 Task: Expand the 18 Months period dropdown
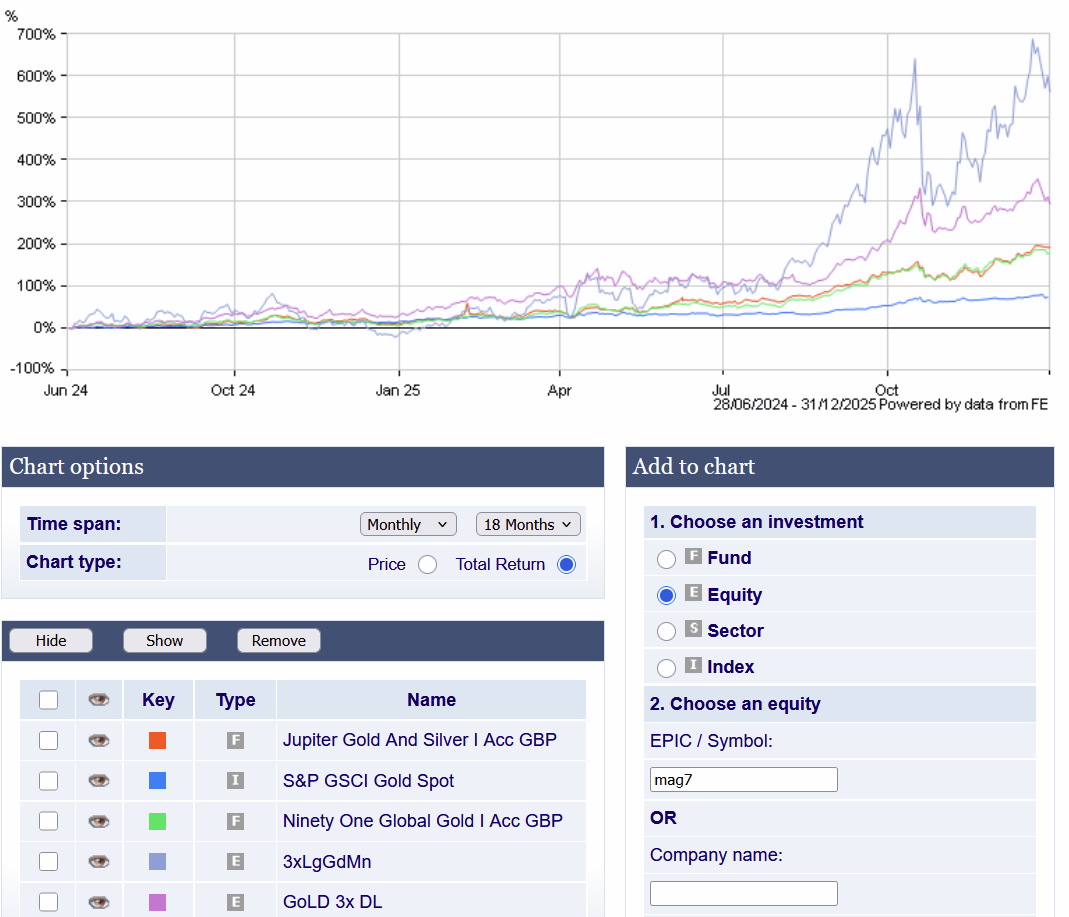[x=528, y=524]
